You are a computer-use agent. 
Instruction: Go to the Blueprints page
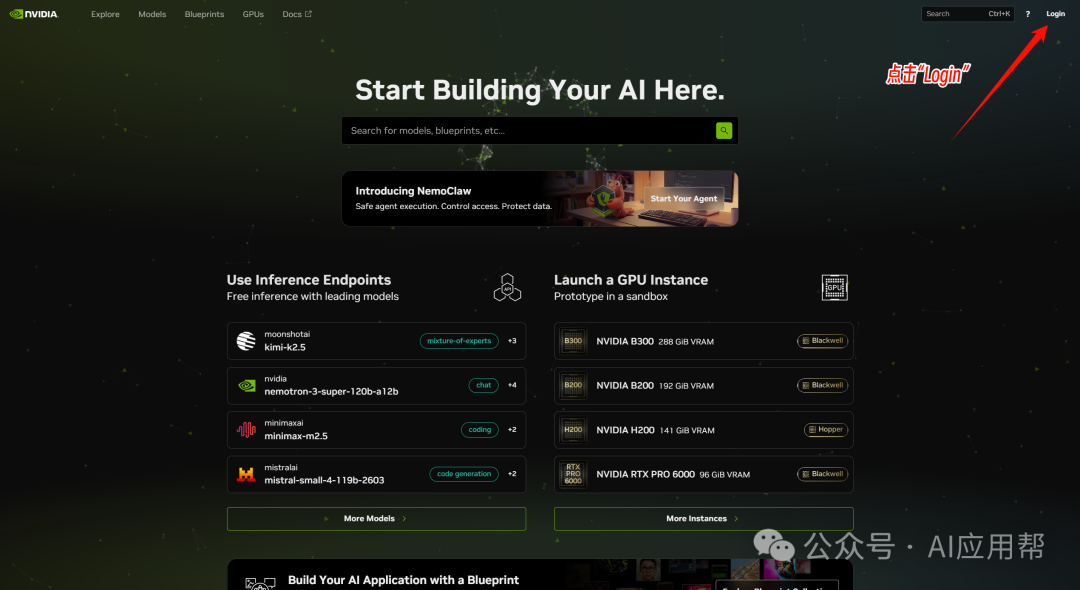click(205, 14)
